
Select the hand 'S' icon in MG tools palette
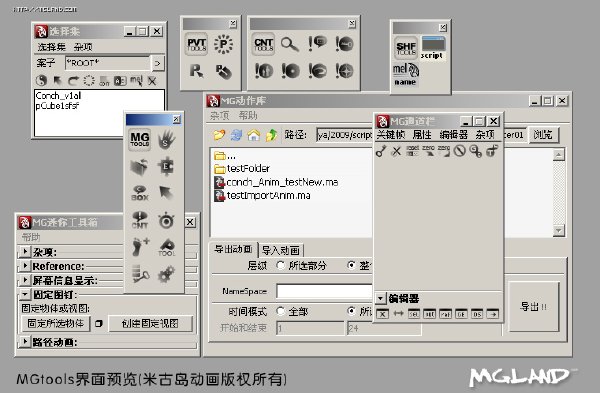[x=166, y=139]
